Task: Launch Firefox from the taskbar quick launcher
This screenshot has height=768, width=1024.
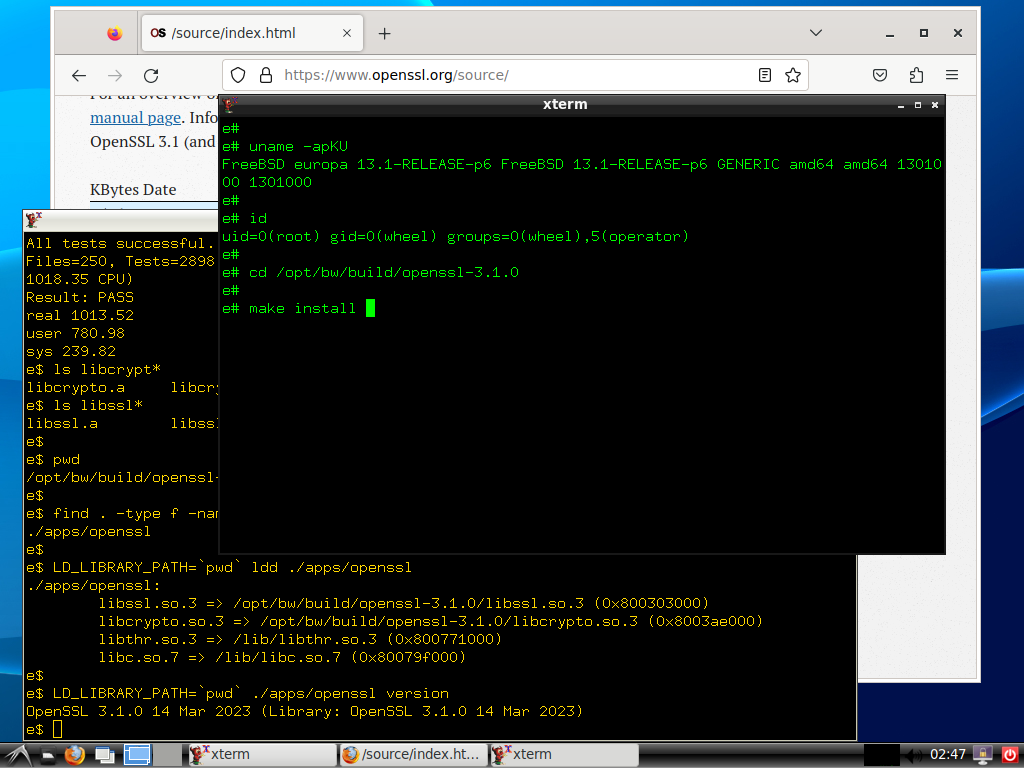Action: click(x=74, y=754)
